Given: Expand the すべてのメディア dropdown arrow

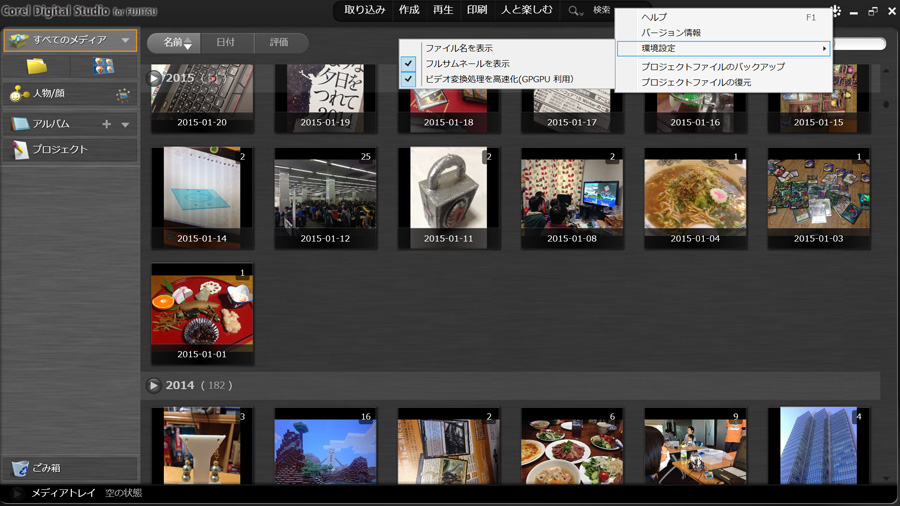Looking at the screenshot, I should click(125, 41).
